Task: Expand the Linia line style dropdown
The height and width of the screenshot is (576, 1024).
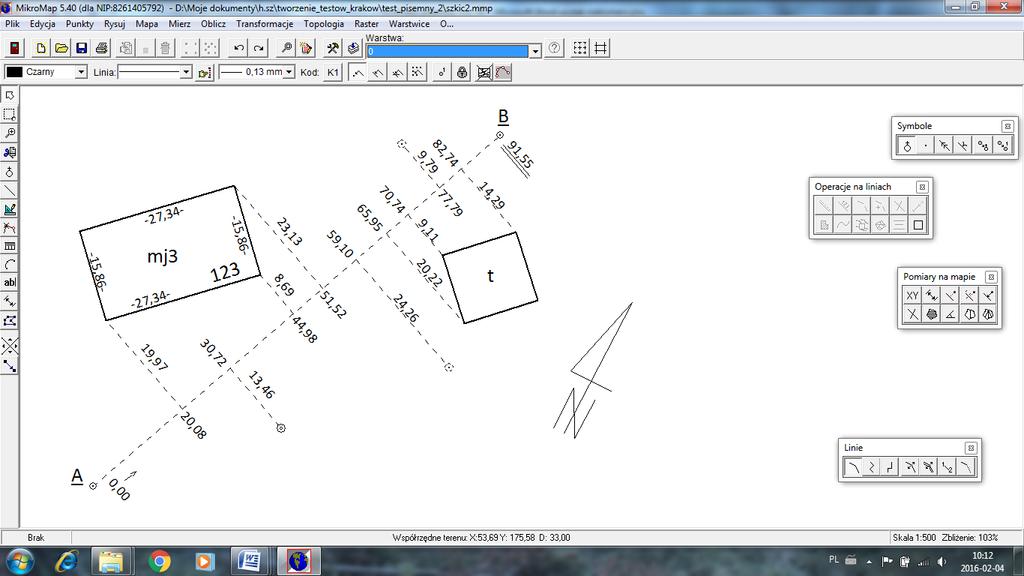Action: 186,72
